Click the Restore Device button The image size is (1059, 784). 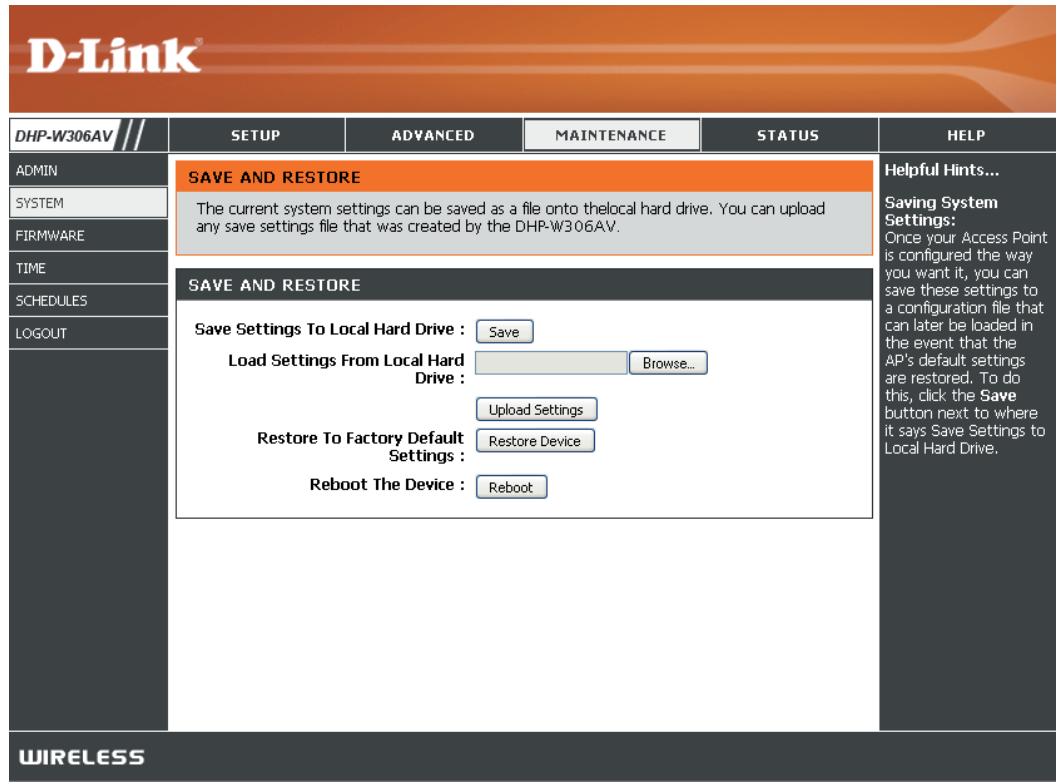click(x=535, y=440)
